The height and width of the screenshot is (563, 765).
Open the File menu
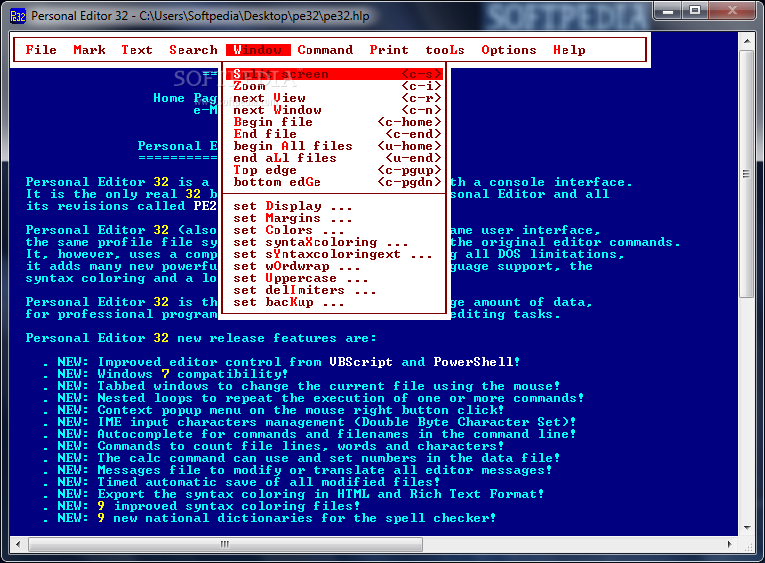click(41, 50)
